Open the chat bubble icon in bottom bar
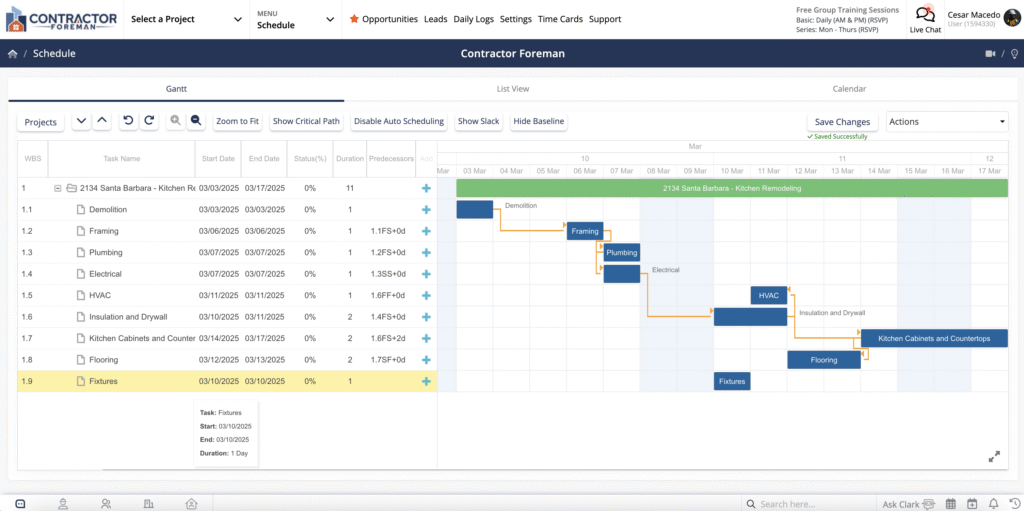 (20, 504)
